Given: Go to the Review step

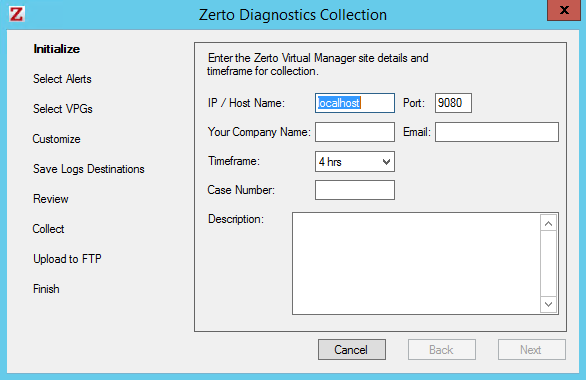Looking at the screenshot, I should pyautogui.click(x=51, y=199).
